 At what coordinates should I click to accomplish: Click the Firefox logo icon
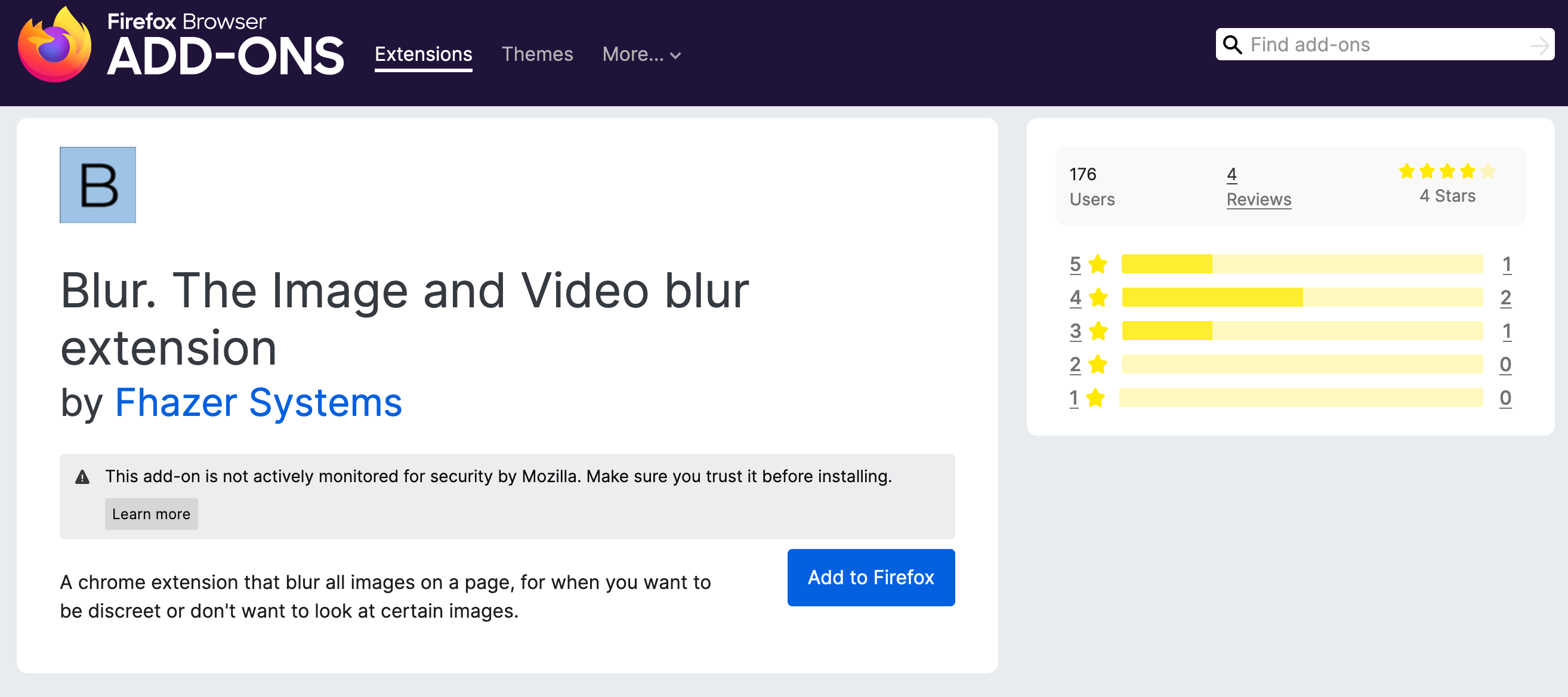click(x=55, y=44)
